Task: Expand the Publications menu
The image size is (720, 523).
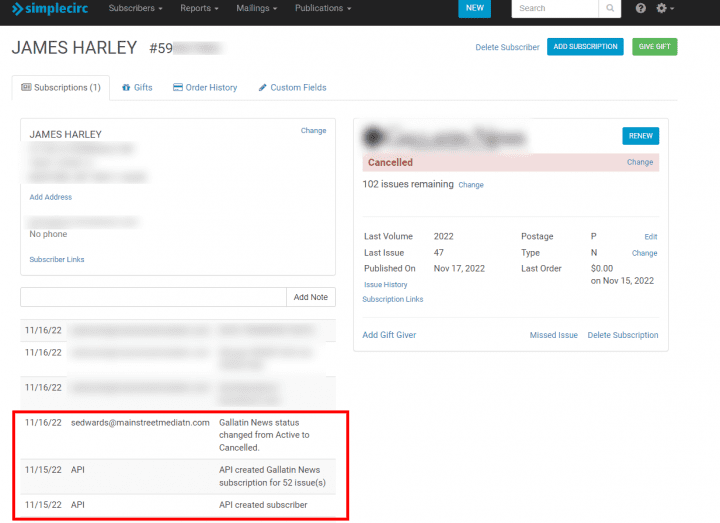Action: click(323, 8)
